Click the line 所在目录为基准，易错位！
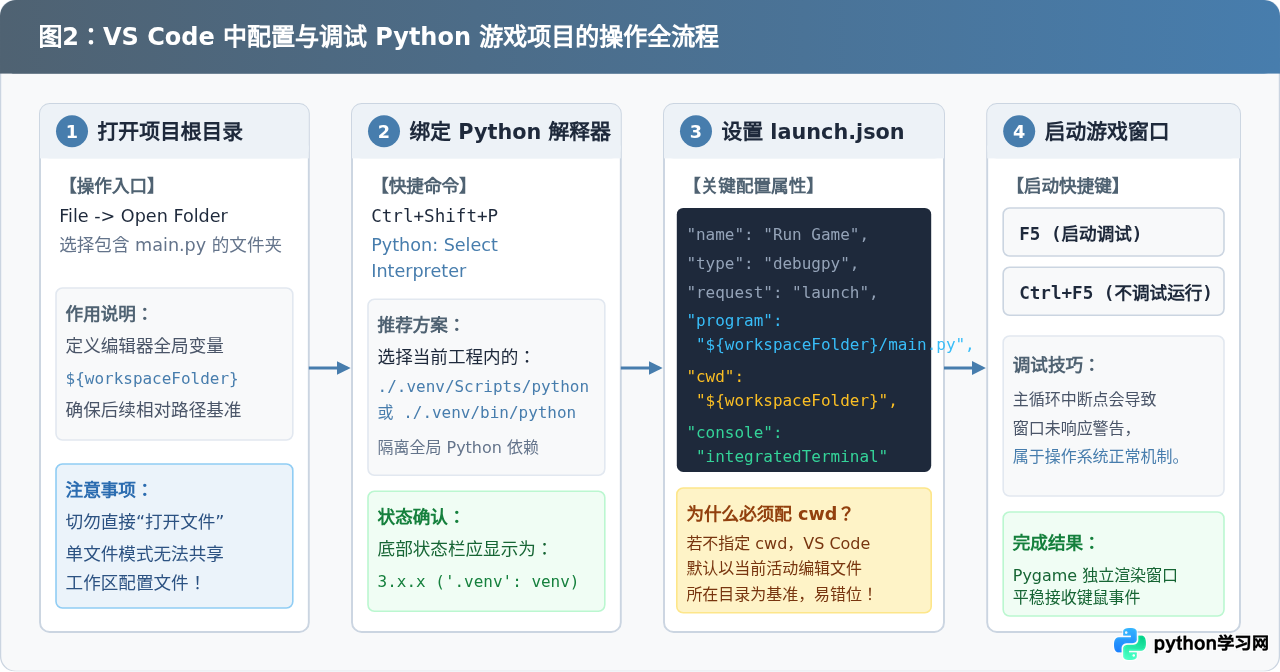1280x672 pixels. point(781,594)
